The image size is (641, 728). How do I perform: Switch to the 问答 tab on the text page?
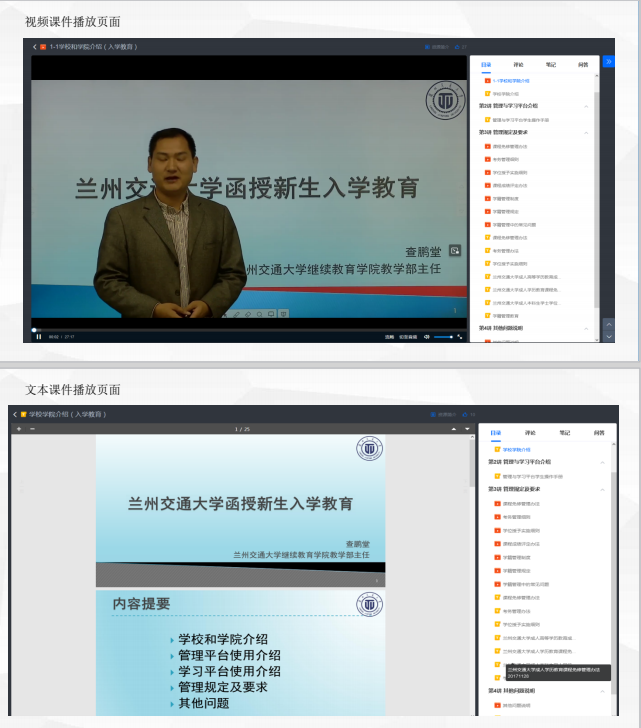(599, 433)
